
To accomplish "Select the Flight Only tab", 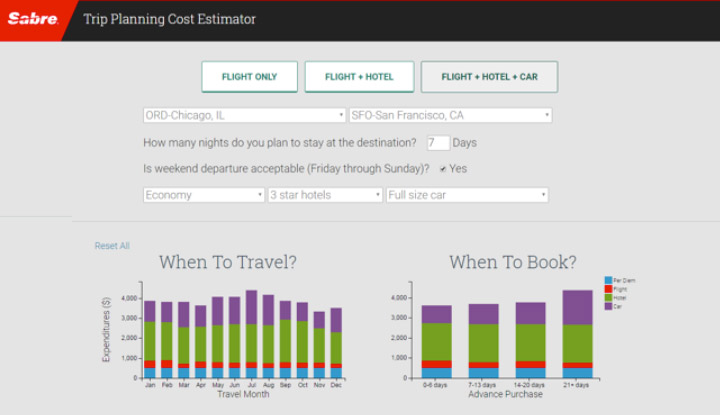I will coord(249,77).
